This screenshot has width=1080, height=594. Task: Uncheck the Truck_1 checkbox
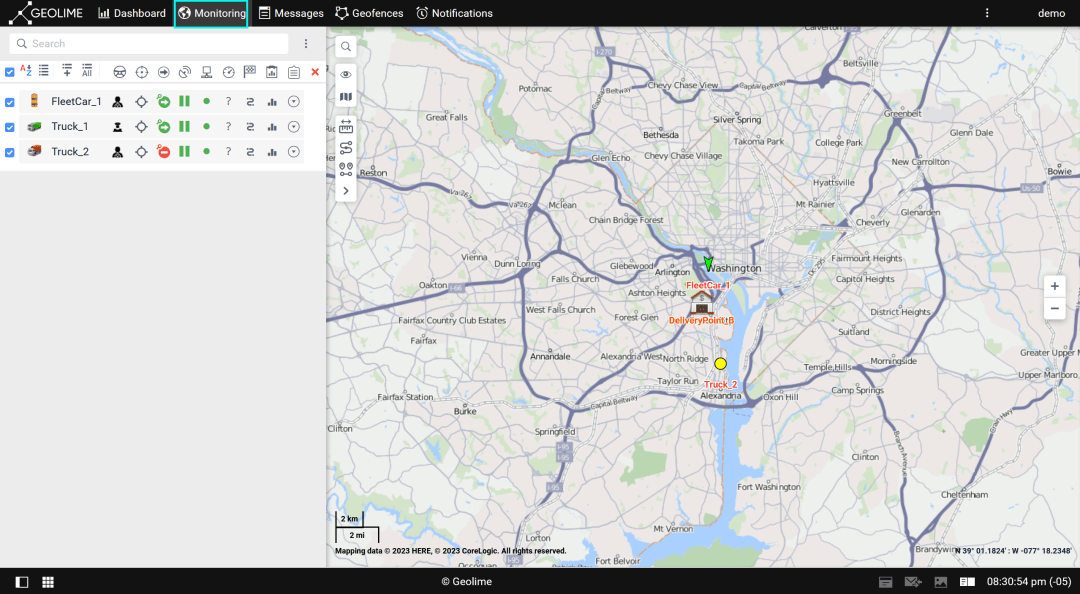(10, 127)
